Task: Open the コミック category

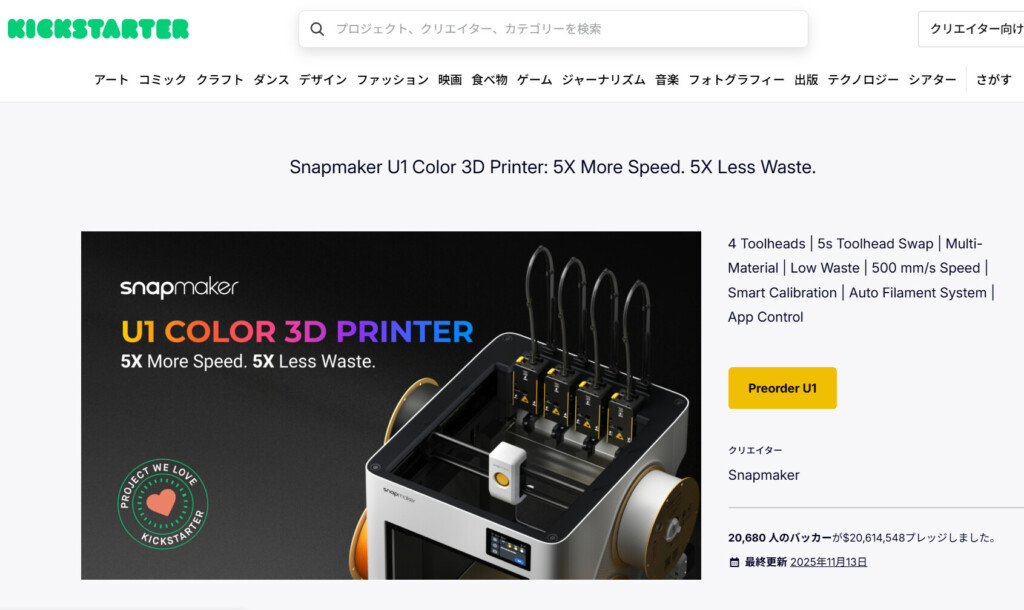Action: tap(162, 80)
